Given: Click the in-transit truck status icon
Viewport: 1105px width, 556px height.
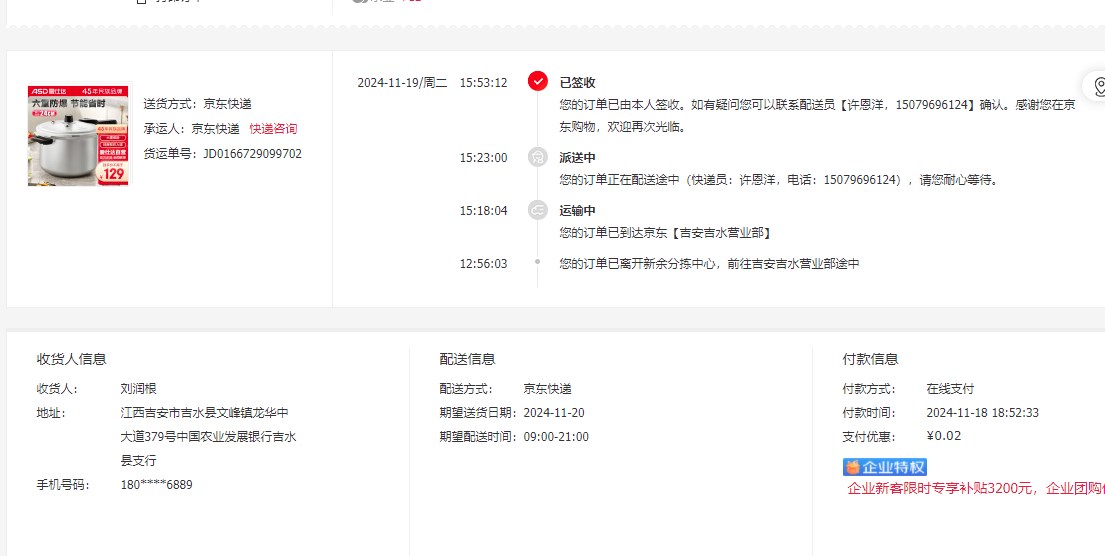Looking at the screenshot, I should tap(538, 210).
